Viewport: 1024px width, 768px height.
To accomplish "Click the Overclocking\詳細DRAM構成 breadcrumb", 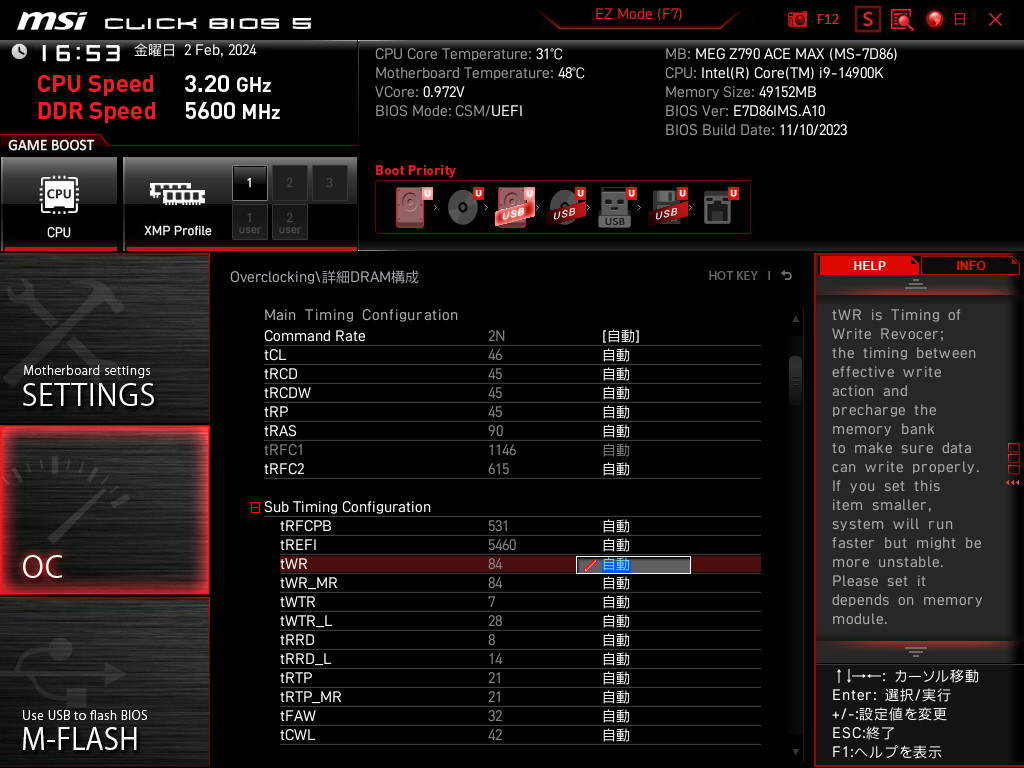I will [x=324, y=277].
